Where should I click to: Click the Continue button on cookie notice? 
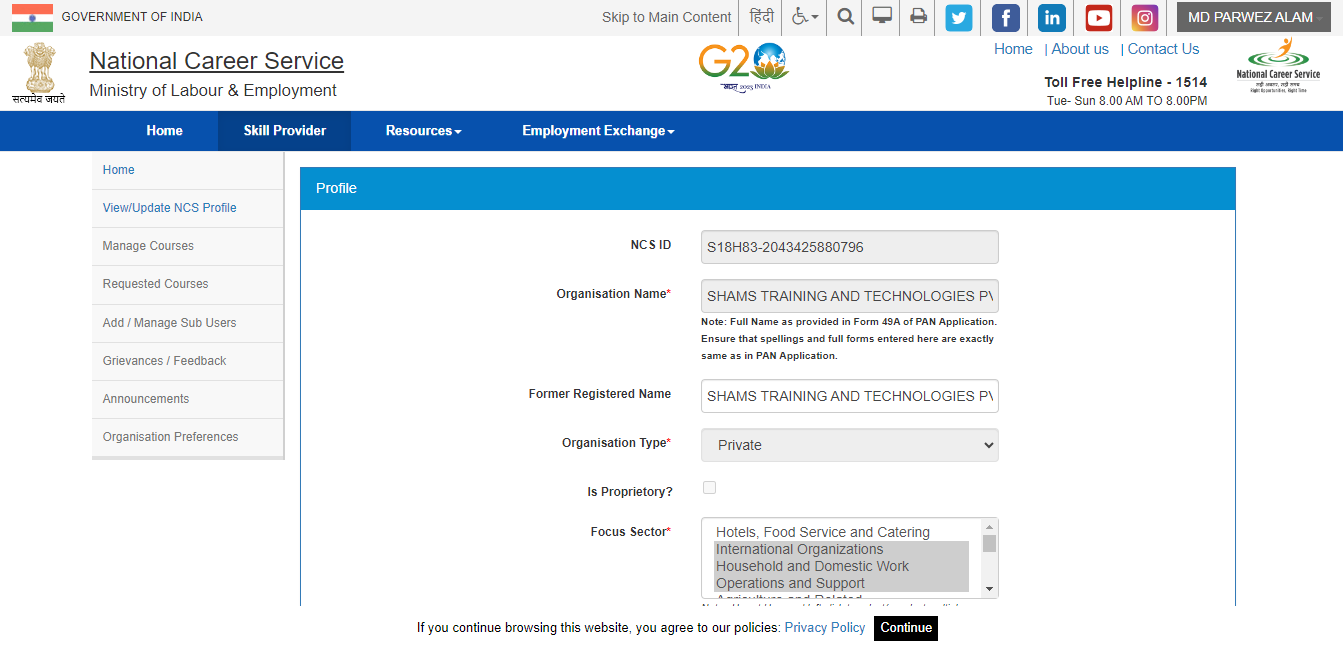click(906, 628)
